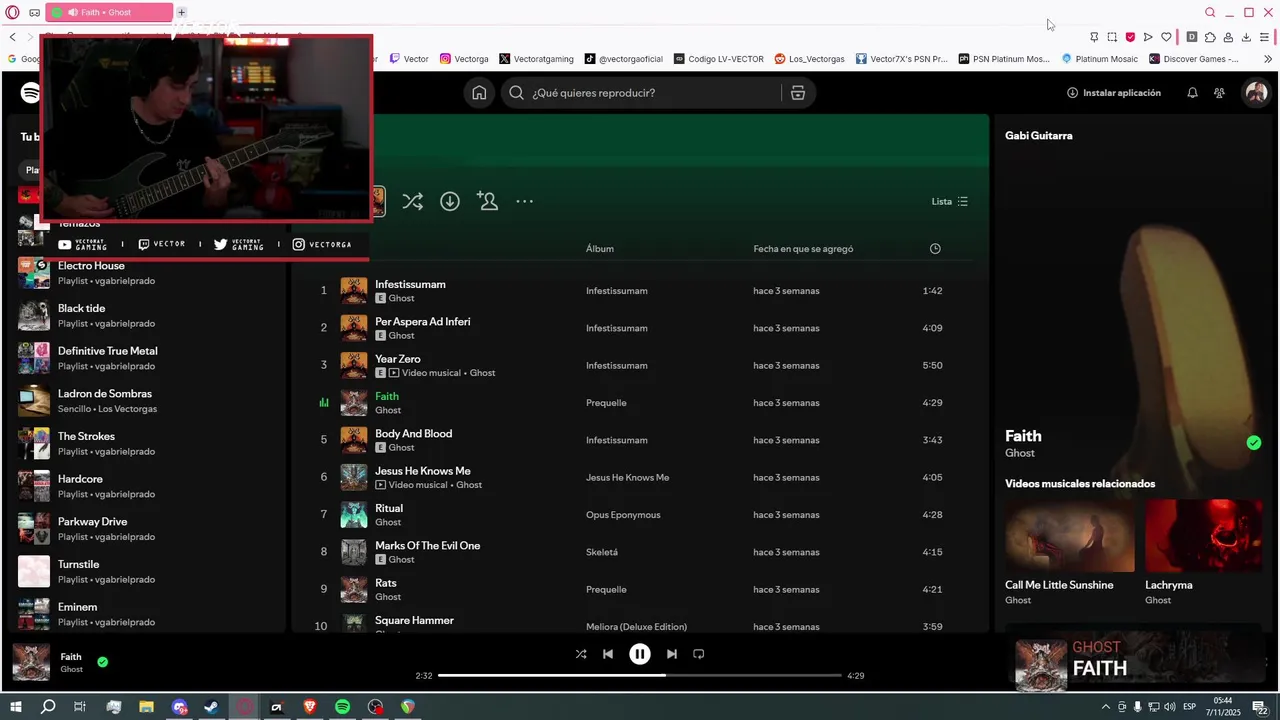Image resolution: width=1280 pixels, height=720 pixels.
Task: Seek along the song progress bar
Action: (640, 675)
